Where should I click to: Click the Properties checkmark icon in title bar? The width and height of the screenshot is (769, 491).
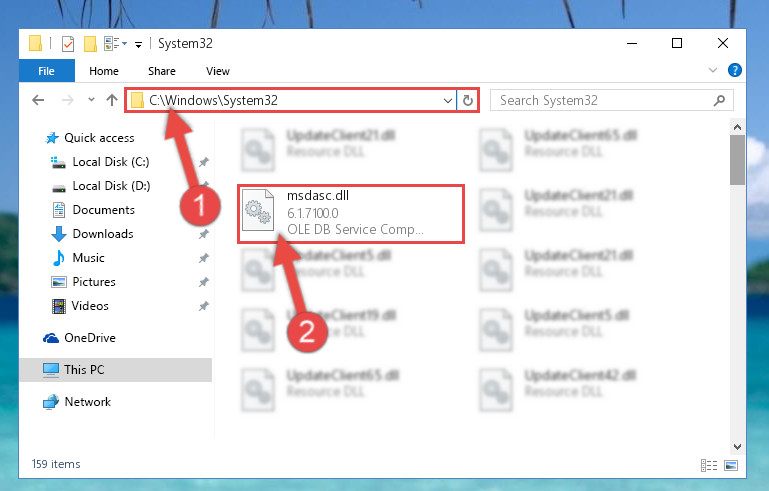click(68, 44)
